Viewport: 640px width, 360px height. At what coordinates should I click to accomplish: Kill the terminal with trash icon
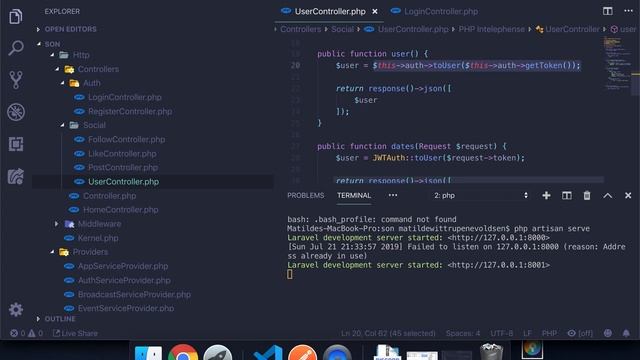pyautogui.click(x=587, y=196)
